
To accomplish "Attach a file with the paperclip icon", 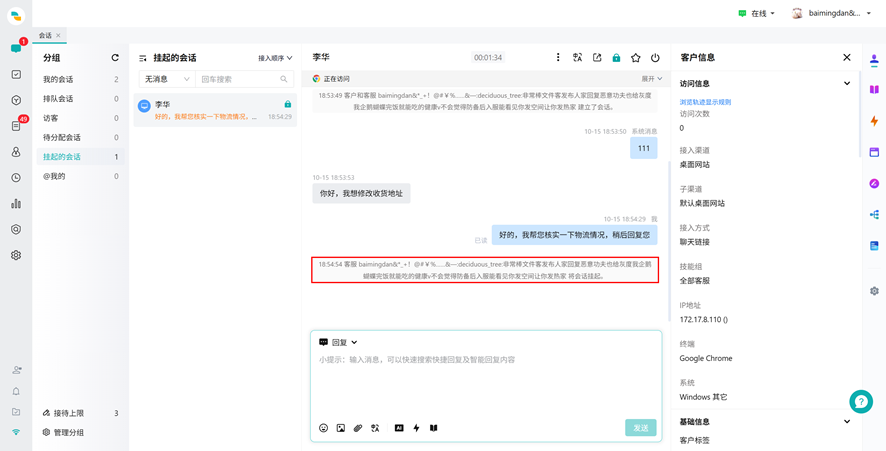I will pyautogui.click(x=358, y=428).
